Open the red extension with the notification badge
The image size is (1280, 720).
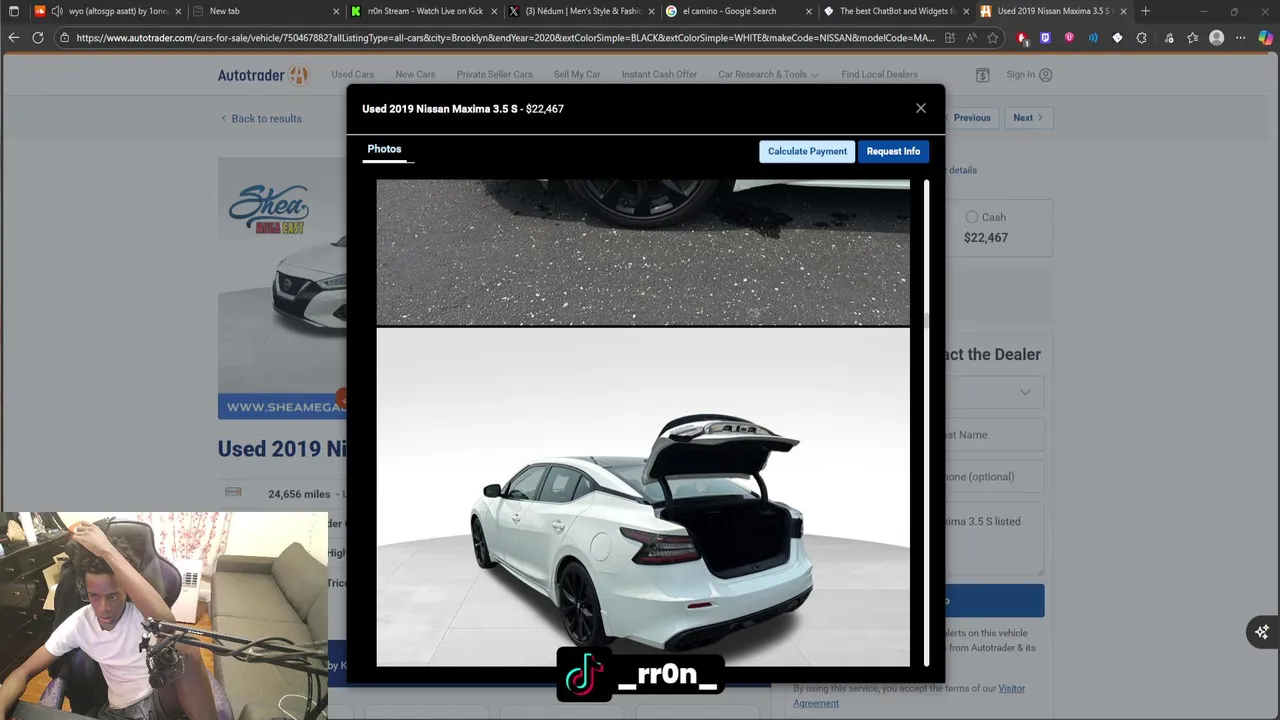point(1022,38)
